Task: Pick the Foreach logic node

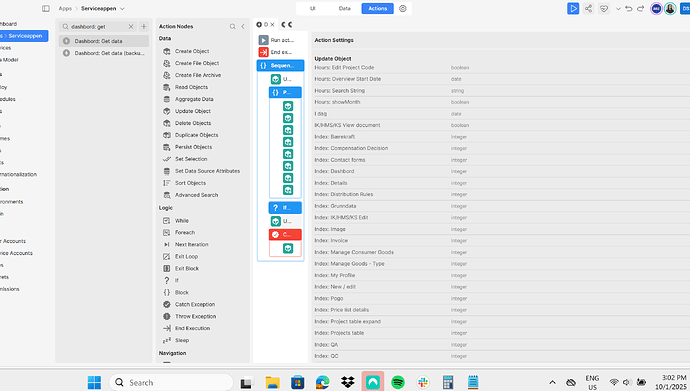Action: tap(185, 232)
